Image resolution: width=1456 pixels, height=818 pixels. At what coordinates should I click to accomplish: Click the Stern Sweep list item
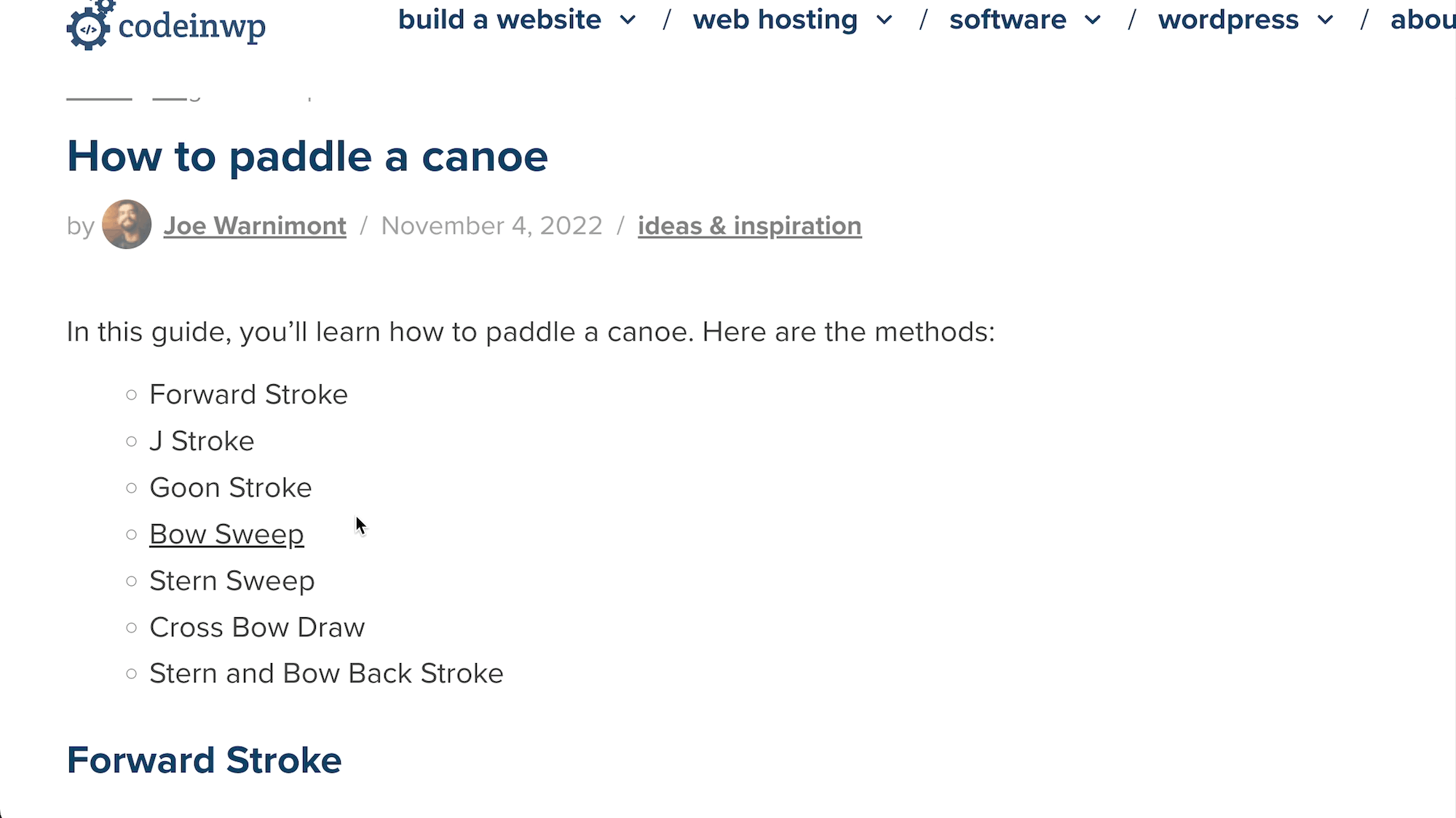tap(232, 580)
